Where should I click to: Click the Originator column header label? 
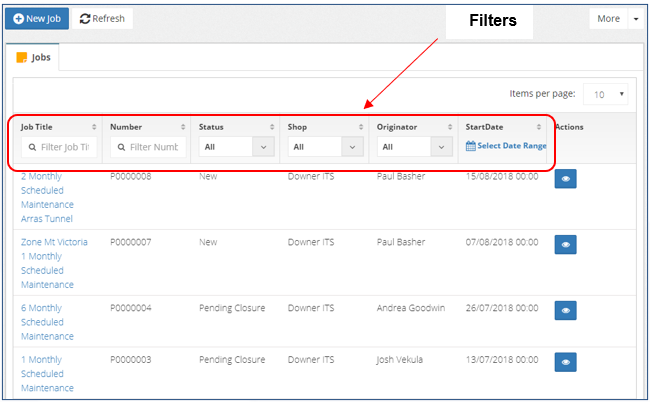pos(397,127)
